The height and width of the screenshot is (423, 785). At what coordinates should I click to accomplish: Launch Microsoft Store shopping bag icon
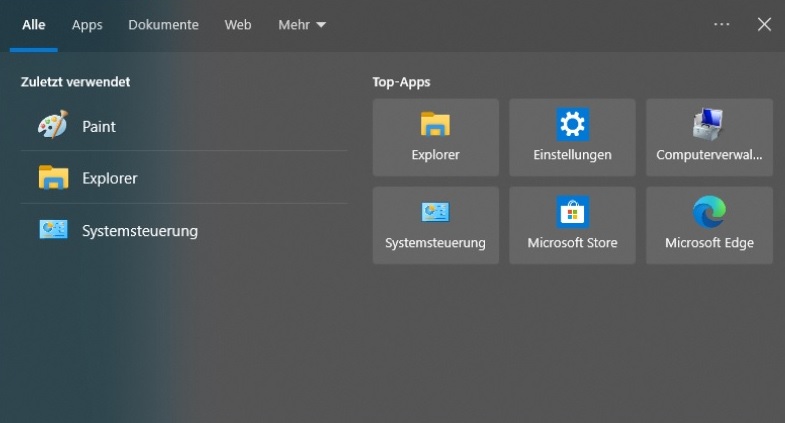click(572, 212)
